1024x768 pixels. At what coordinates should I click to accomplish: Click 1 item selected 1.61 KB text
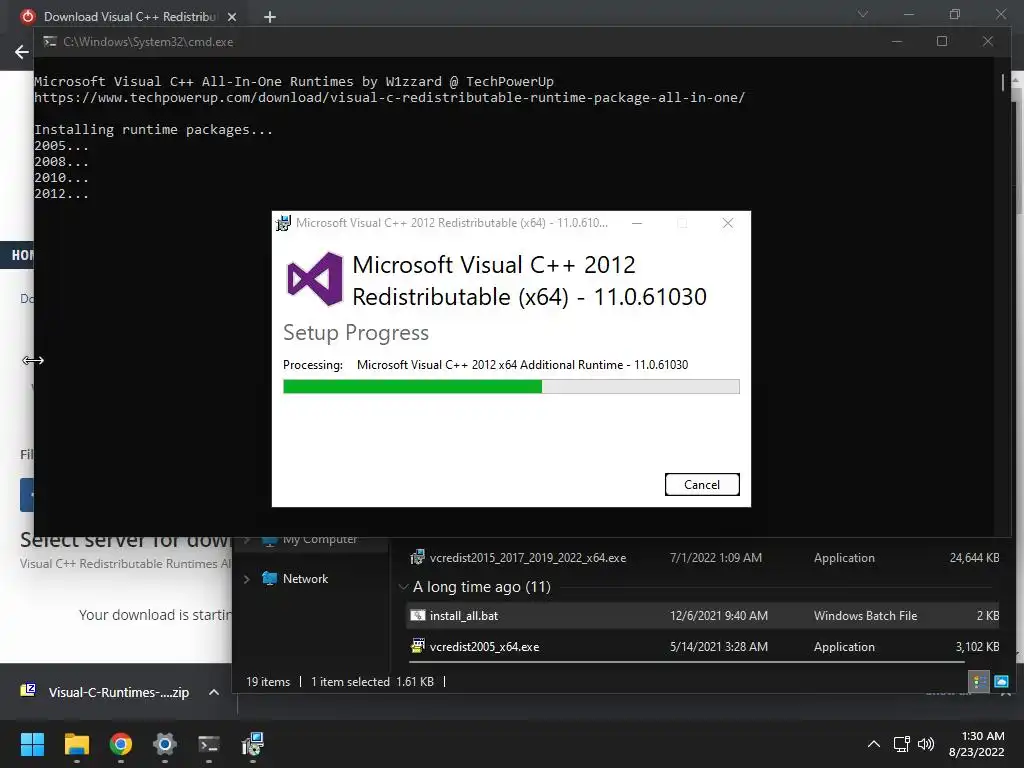point(372,682)
